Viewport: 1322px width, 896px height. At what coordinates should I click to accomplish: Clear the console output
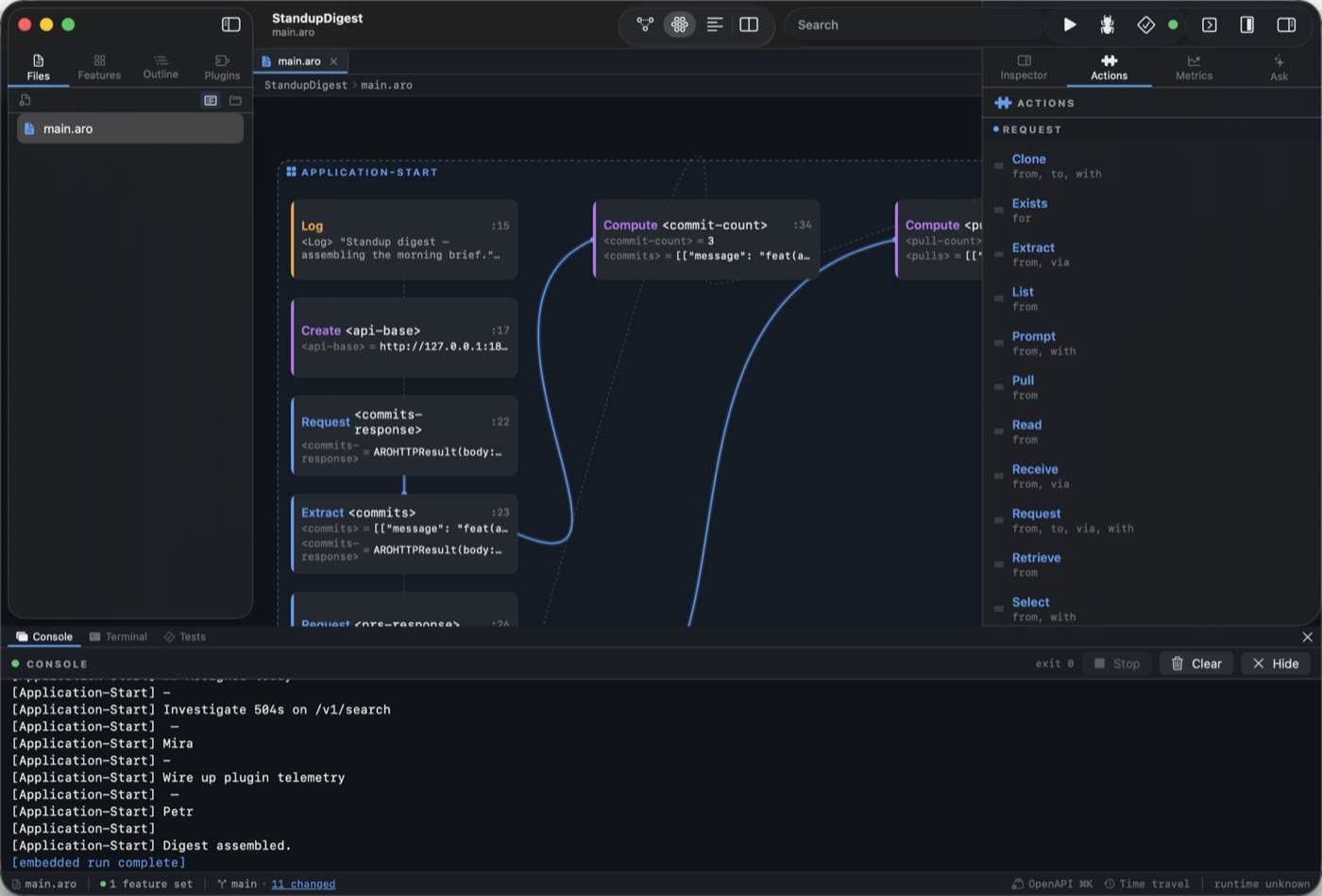point(1196,664)
